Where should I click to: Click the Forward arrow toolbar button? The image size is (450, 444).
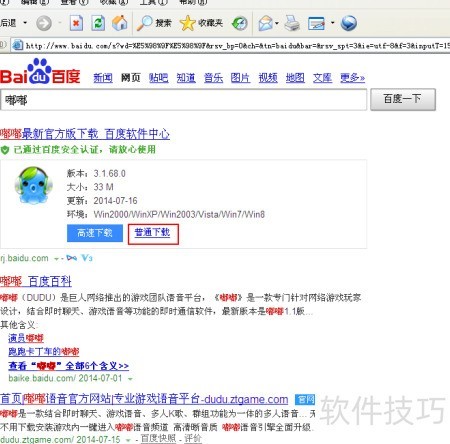(x=44, y=23)
